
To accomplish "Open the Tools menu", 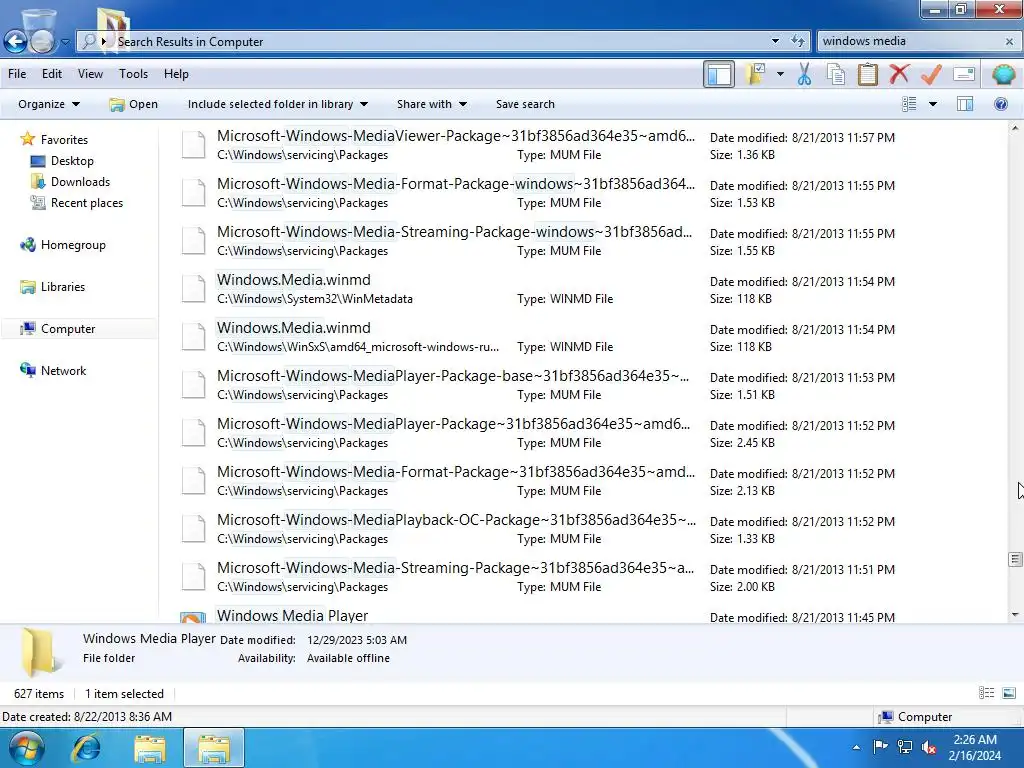I will [133, 74].
